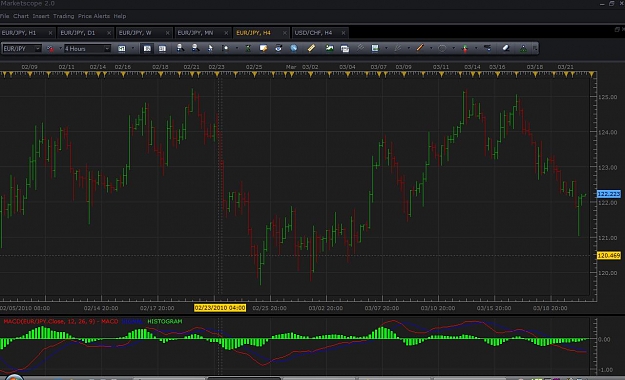Expand the shape tool dropdown arrow

coord(453,48)
